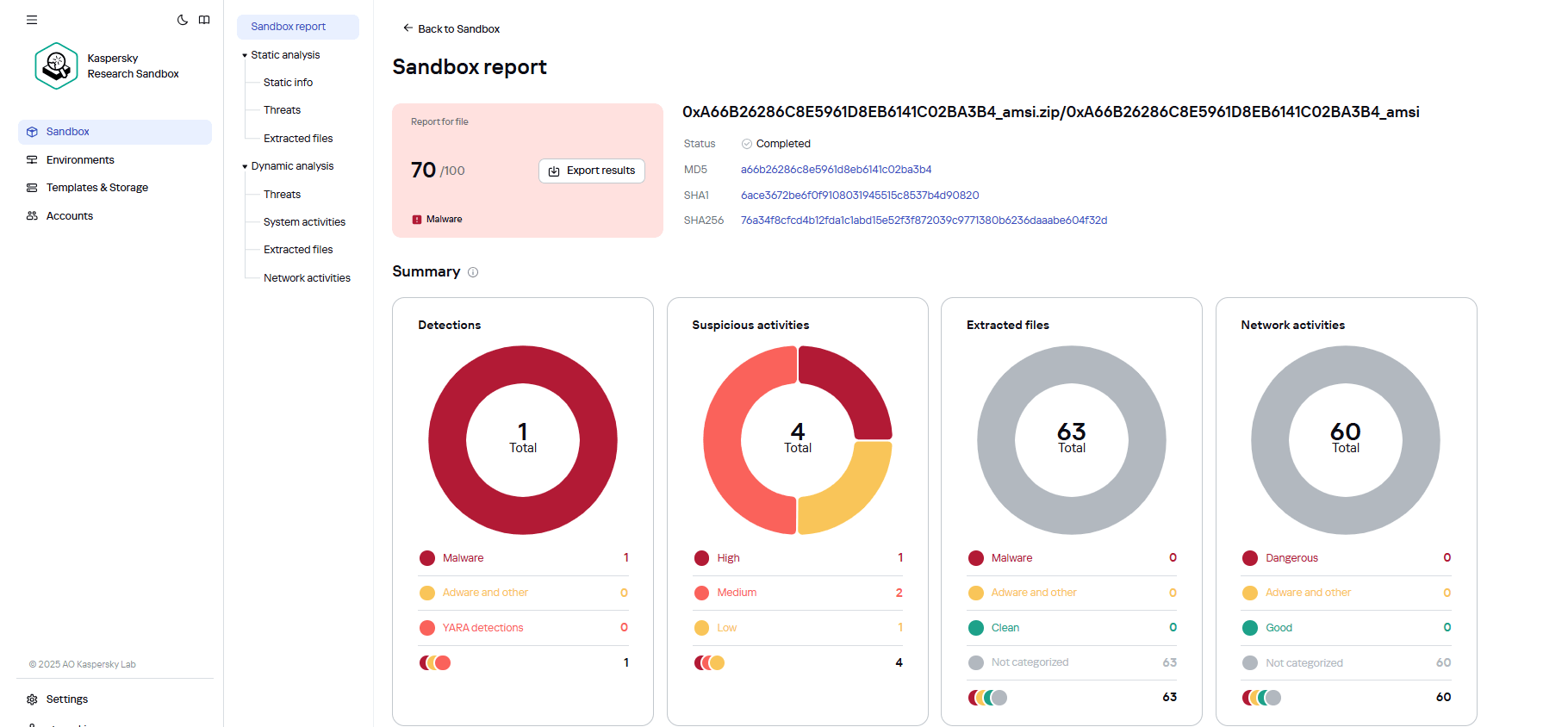1568x727 pixels.
Task: Collapse the Dynamic analysis tree section
Action: coord(245,166)
